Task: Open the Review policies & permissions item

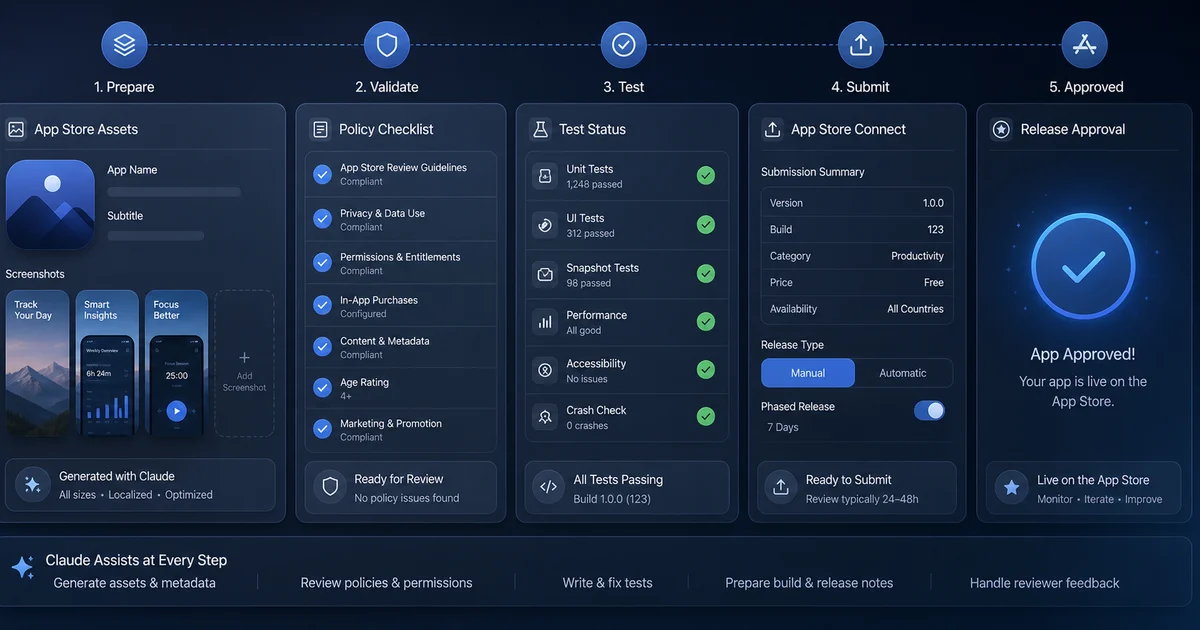Action: 386,582
